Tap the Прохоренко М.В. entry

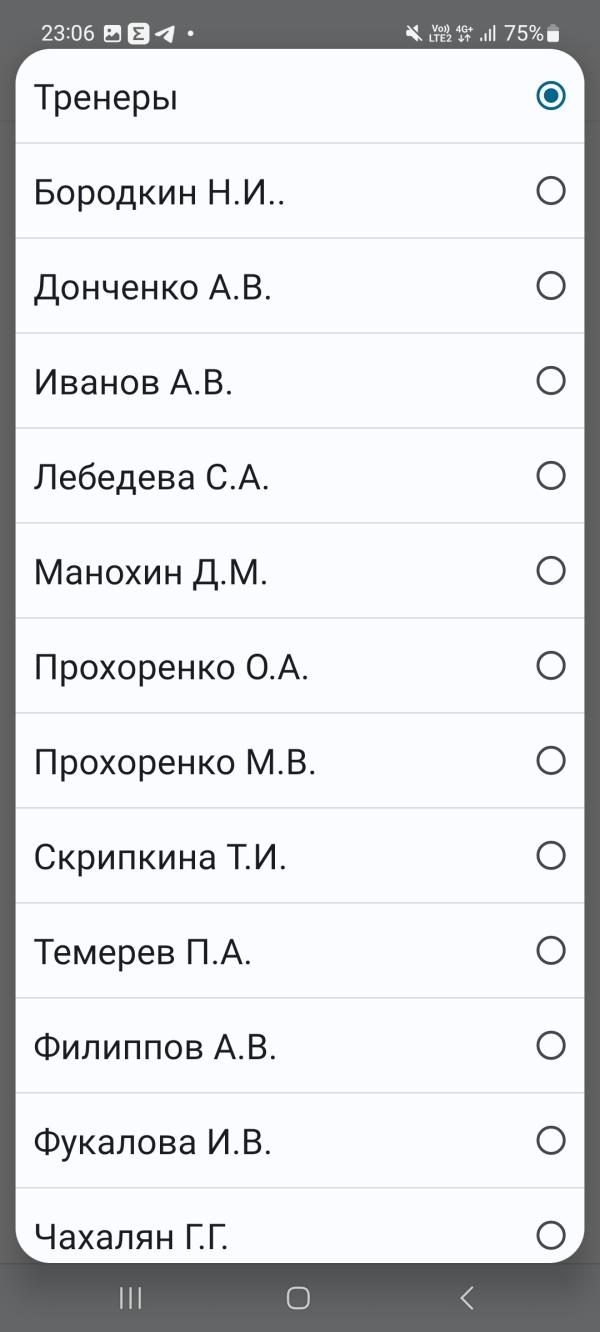coord(300,761)
